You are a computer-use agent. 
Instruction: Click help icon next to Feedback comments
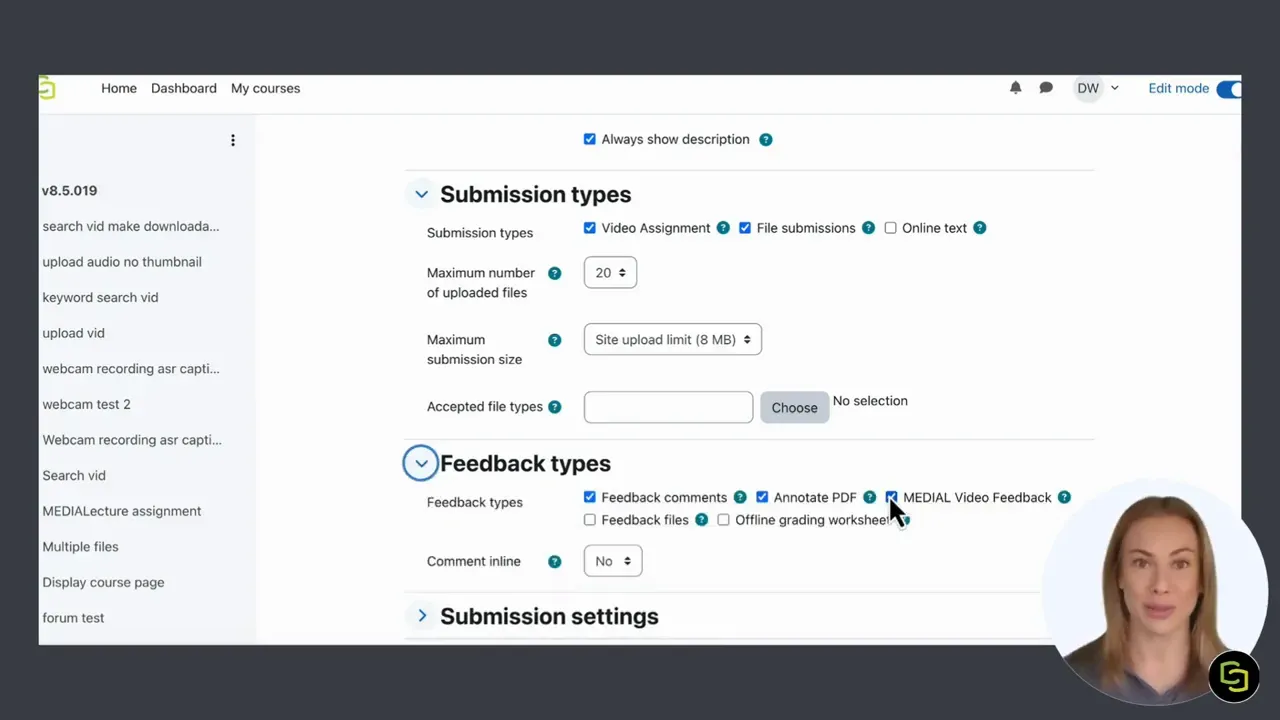[740, 497]
